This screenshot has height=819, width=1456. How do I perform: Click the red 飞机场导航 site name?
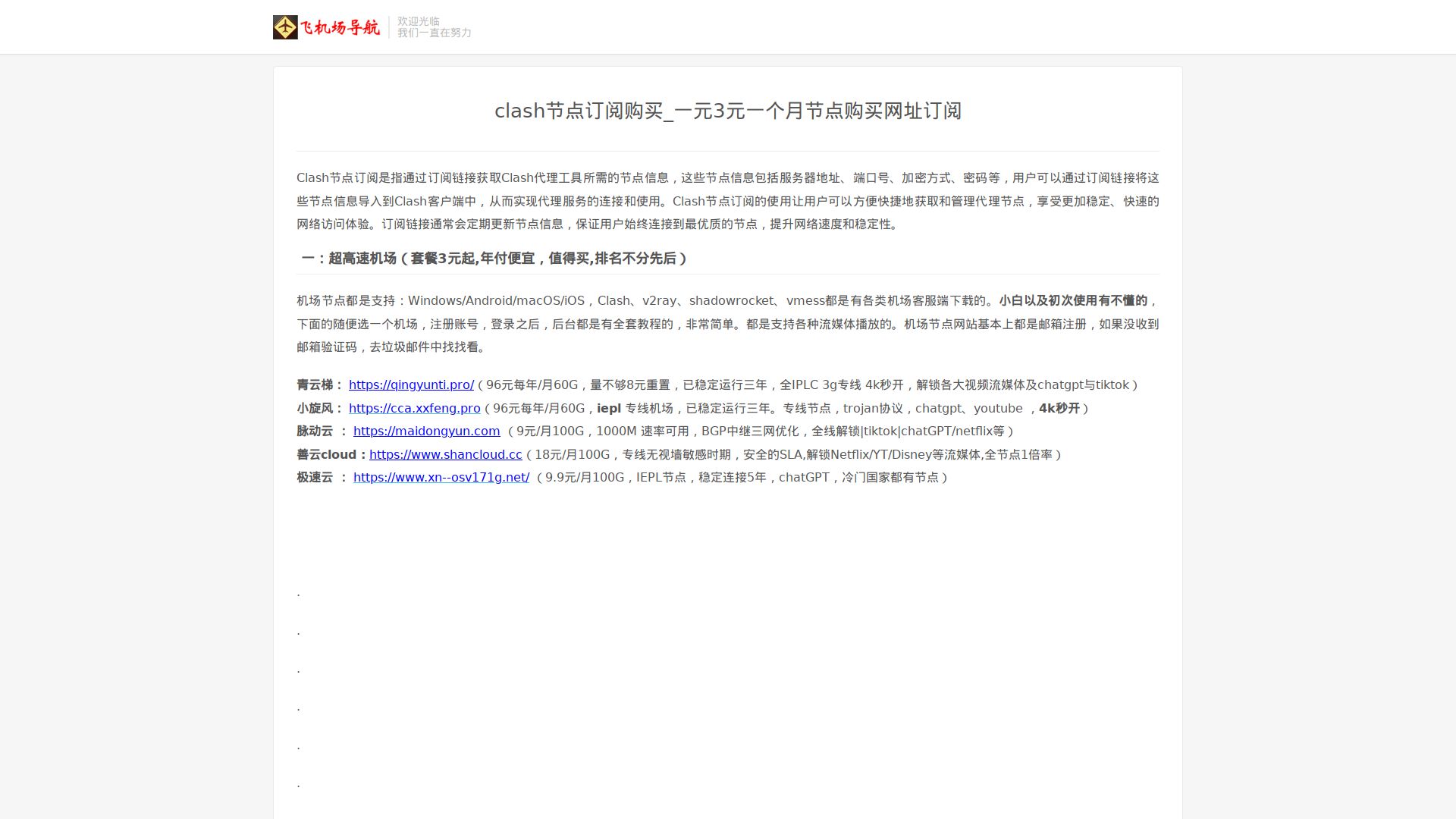click(x=340, y=28)
